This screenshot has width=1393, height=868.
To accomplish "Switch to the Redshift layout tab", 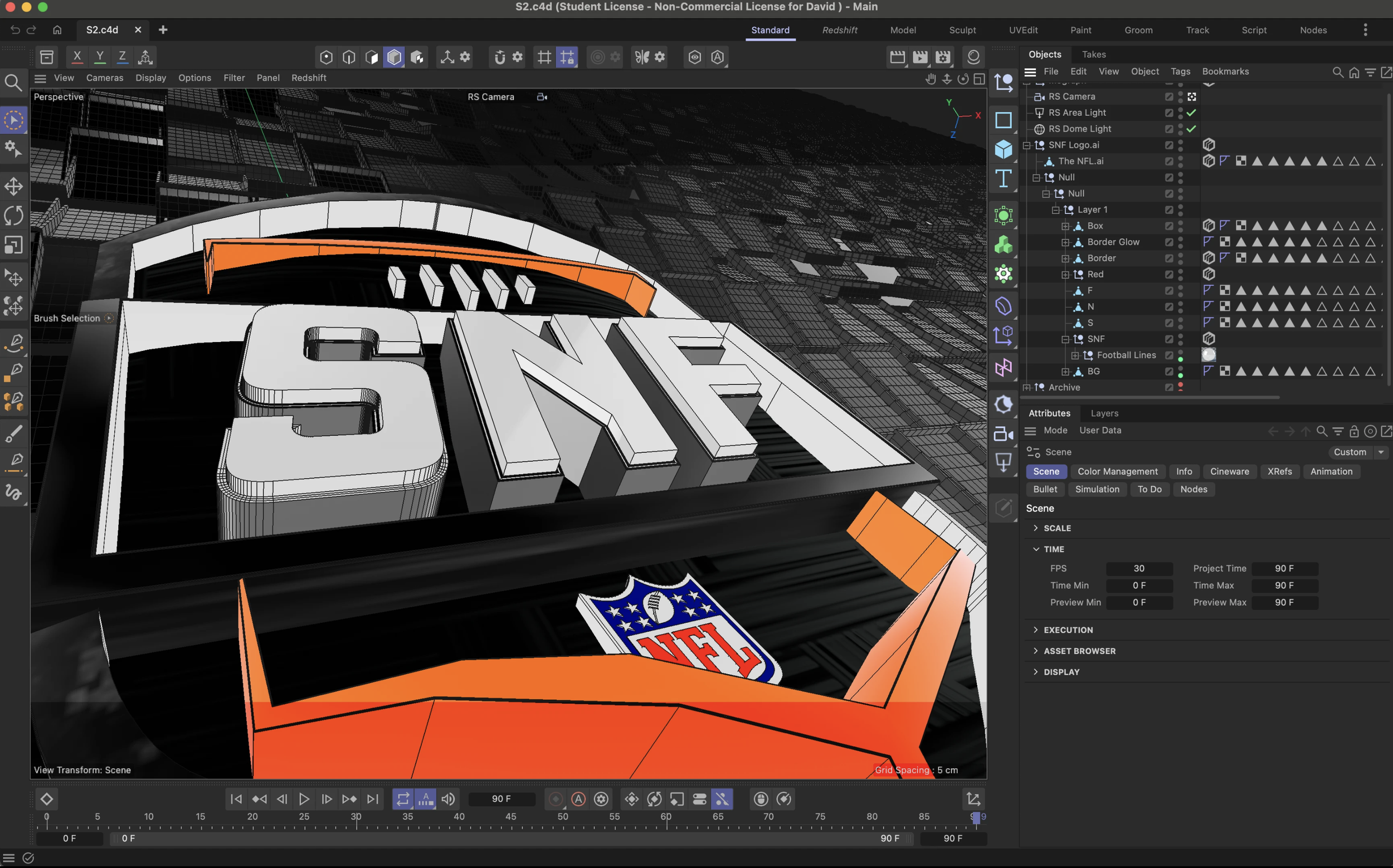I will [x=840, y=30].
